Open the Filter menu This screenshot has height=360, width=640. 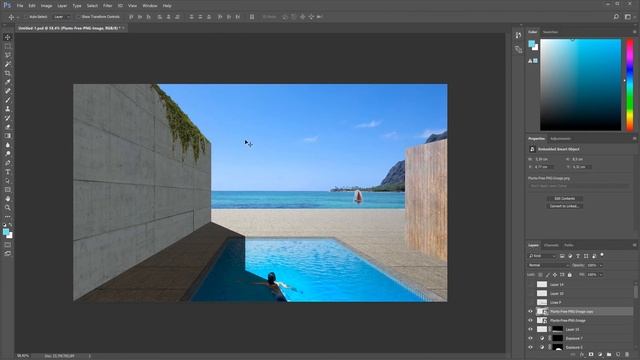pos(107,6)
